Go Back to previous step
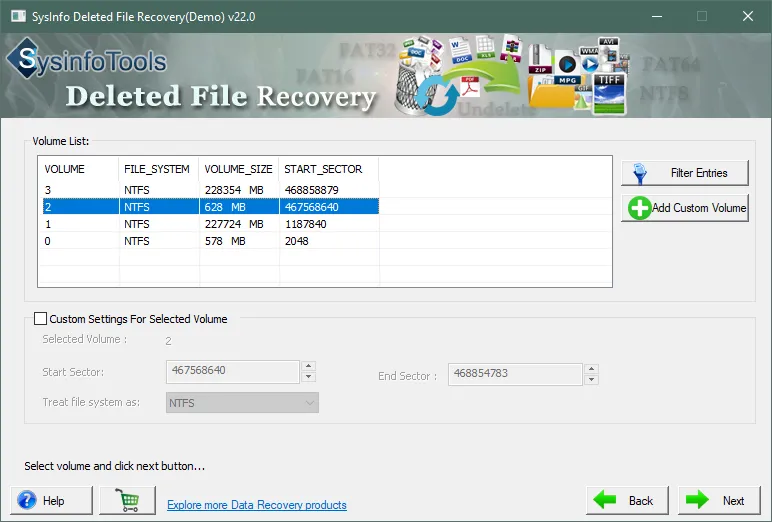The image size is (772, 522). pyautogui.click(x=627, y=500)
